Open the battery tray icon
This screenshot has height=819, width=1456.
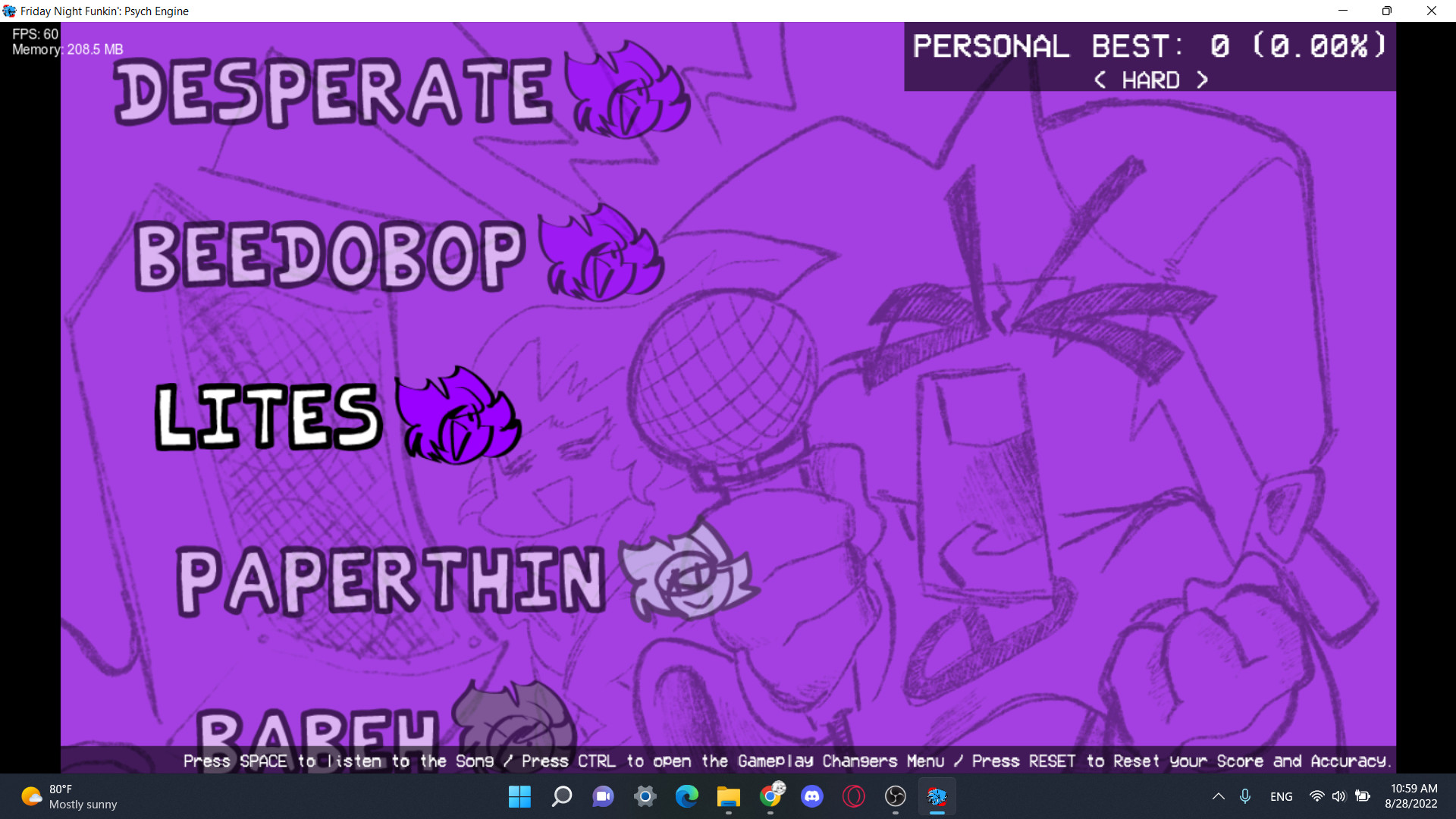pos(1363,796)
